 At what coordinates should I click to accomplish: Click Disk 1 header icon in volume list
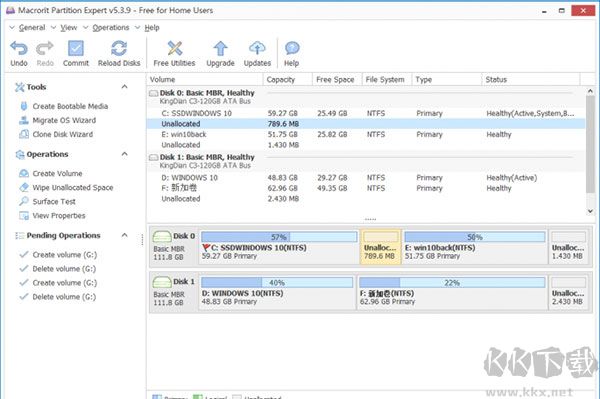pyautogui.click(x=153, y=157)
